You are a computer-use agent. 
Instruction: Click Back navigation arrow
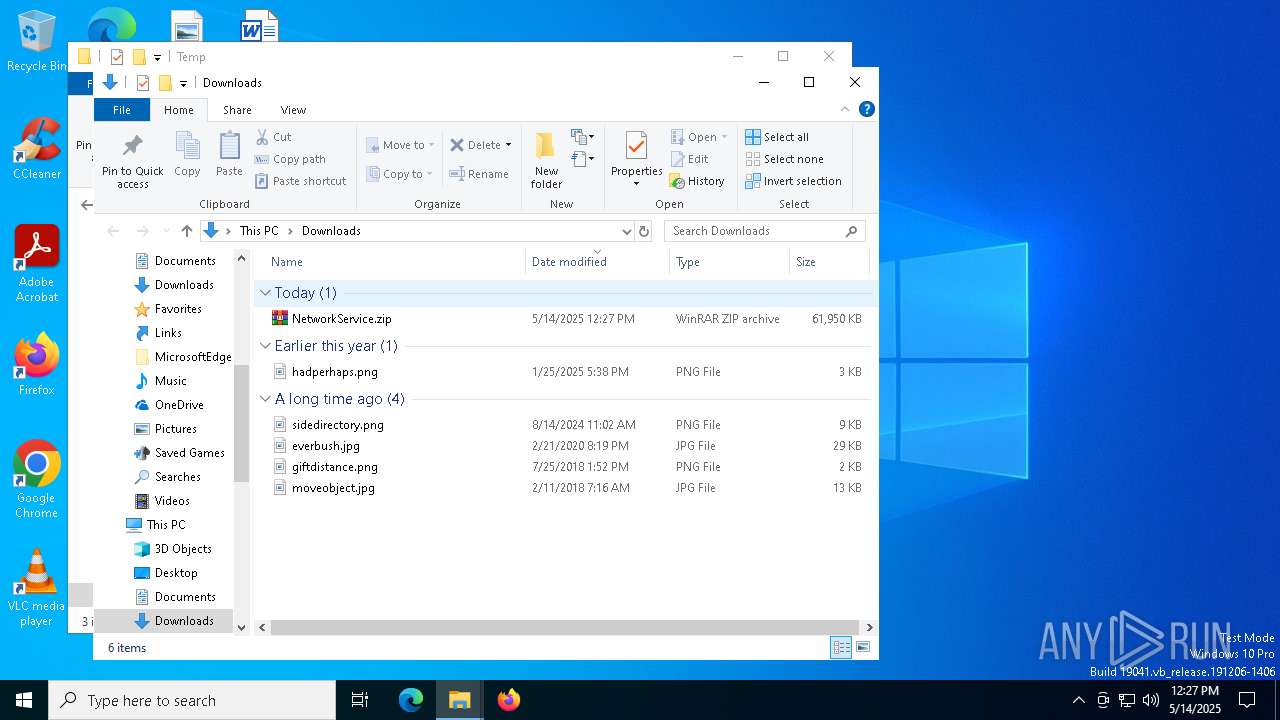pos(113,231)
